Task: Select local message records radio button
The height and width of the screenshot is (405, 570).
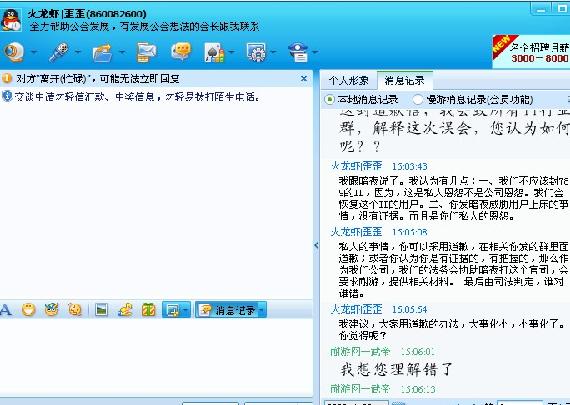Action: click(x=330, y=99)
